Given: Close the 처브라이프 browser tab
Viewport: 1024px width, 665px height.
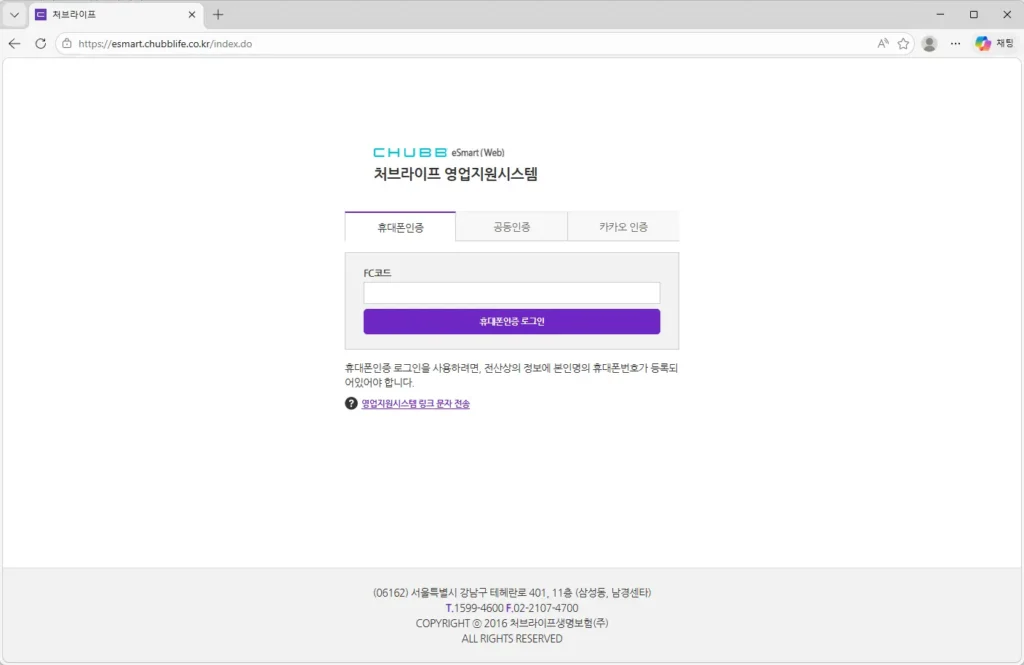Looking at the screenshot, I should [192, 15].
